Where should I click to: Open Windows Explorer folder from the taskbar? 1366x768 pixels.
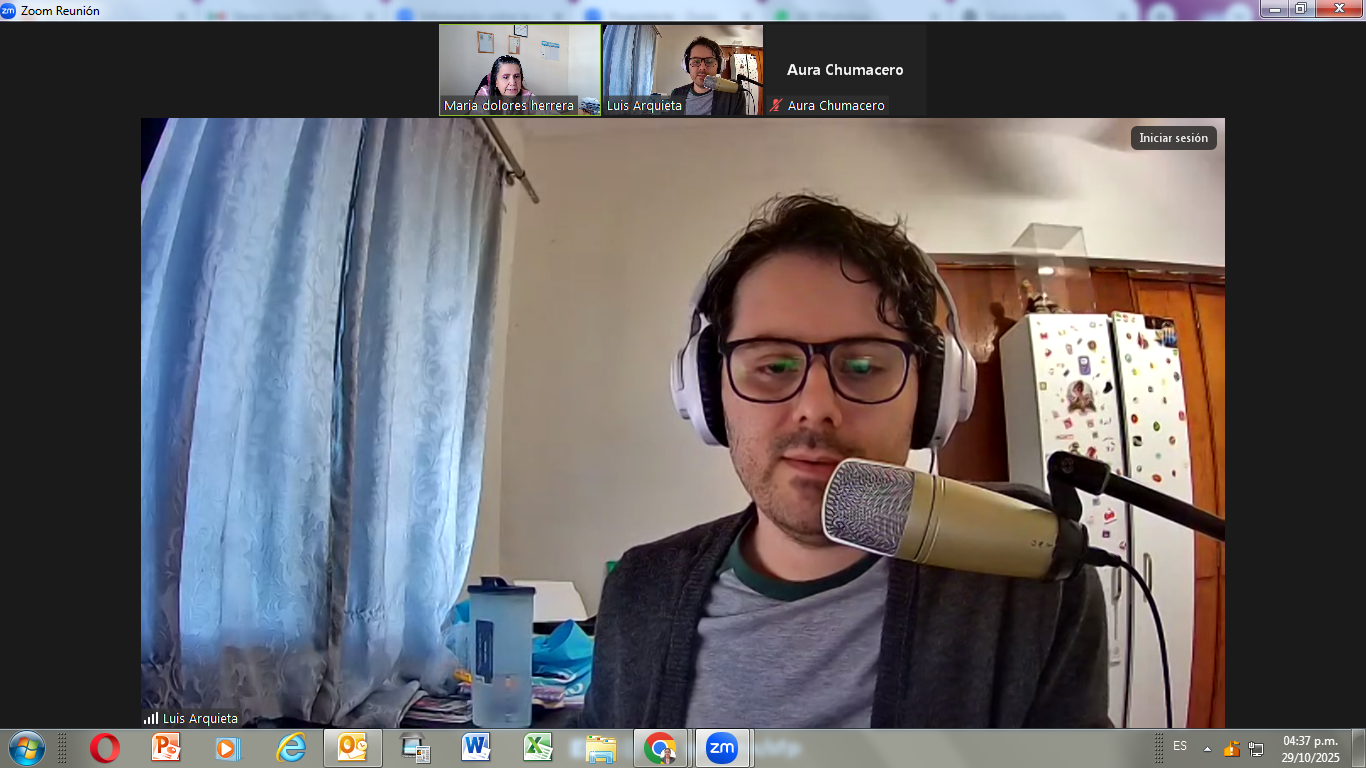600,748
